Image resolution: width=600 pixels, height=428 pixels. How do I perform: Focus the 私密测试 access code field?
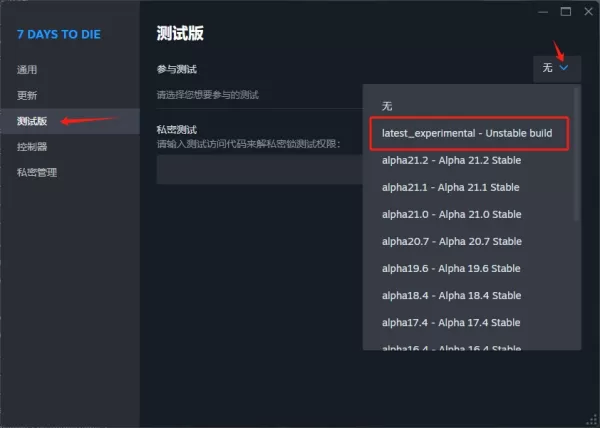pyautogui.click(x=259, y=169)
